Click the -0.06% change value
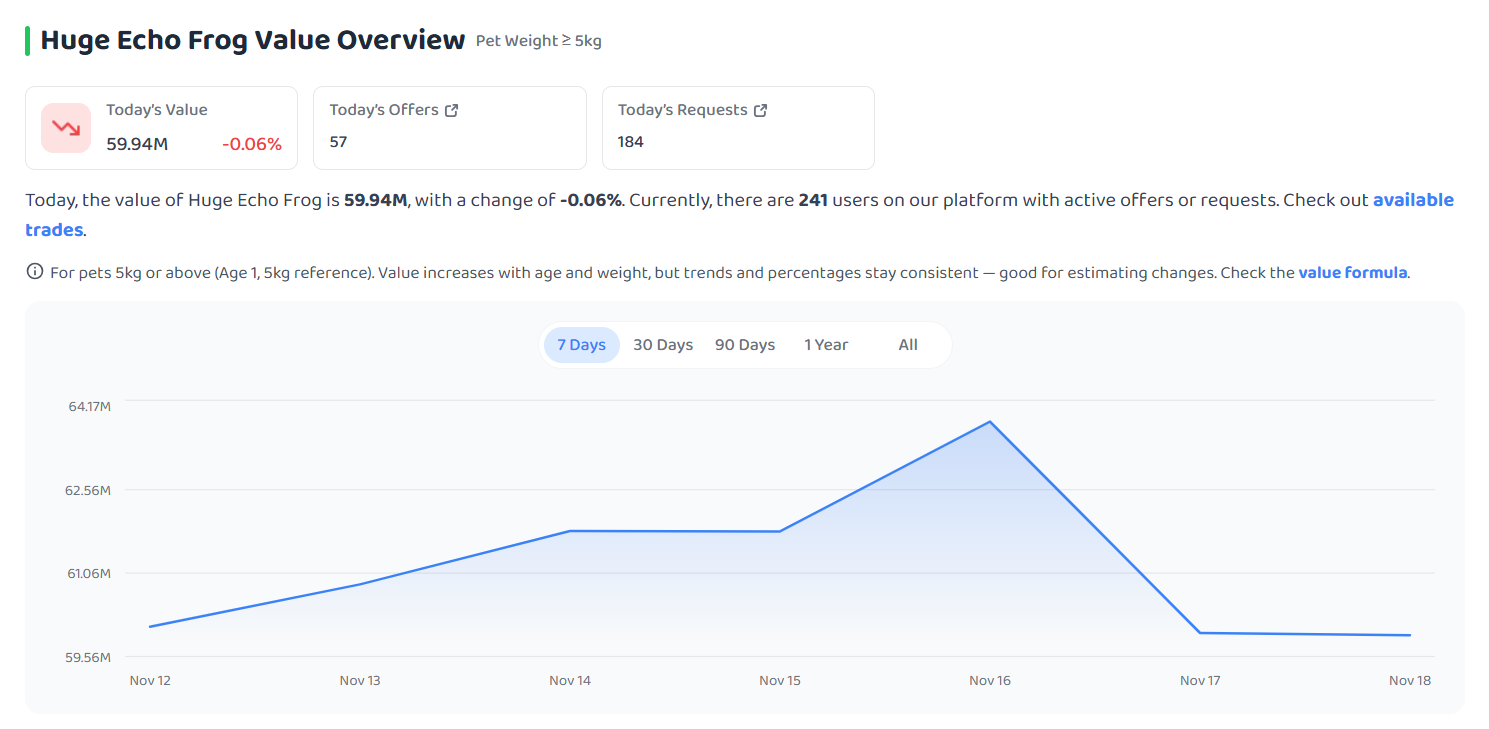Screen dimensions: 1489x729 pos(252,144)
